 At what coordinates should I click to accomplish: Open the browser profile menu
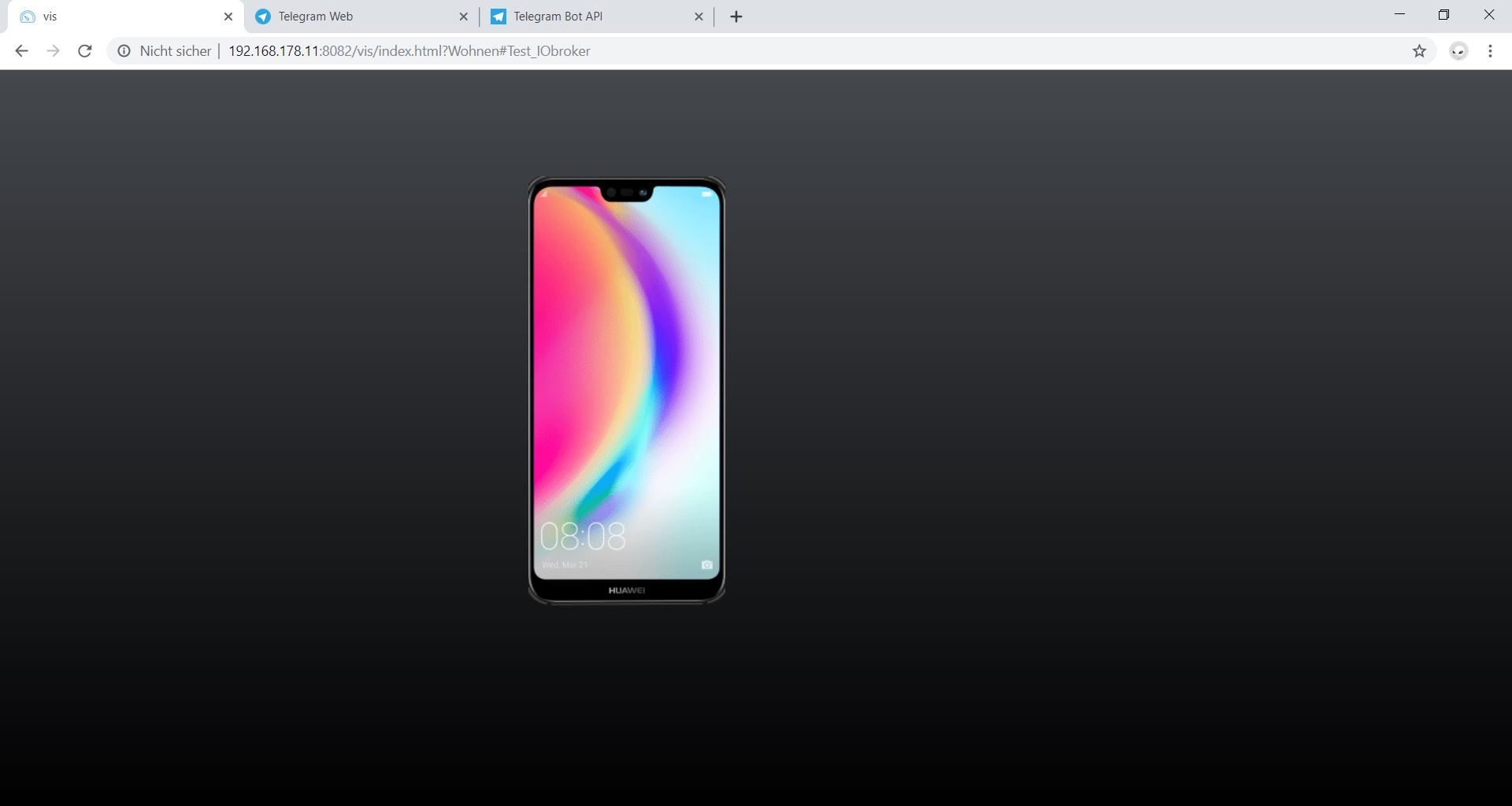coord(1458,51)
